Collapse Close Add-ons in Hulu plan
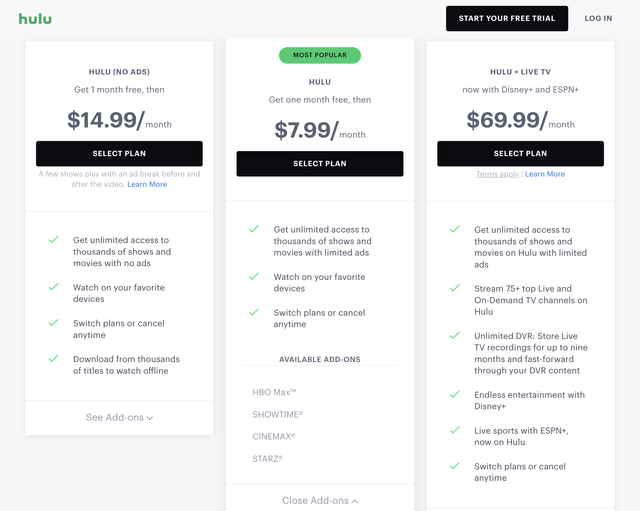 point(320,500)
